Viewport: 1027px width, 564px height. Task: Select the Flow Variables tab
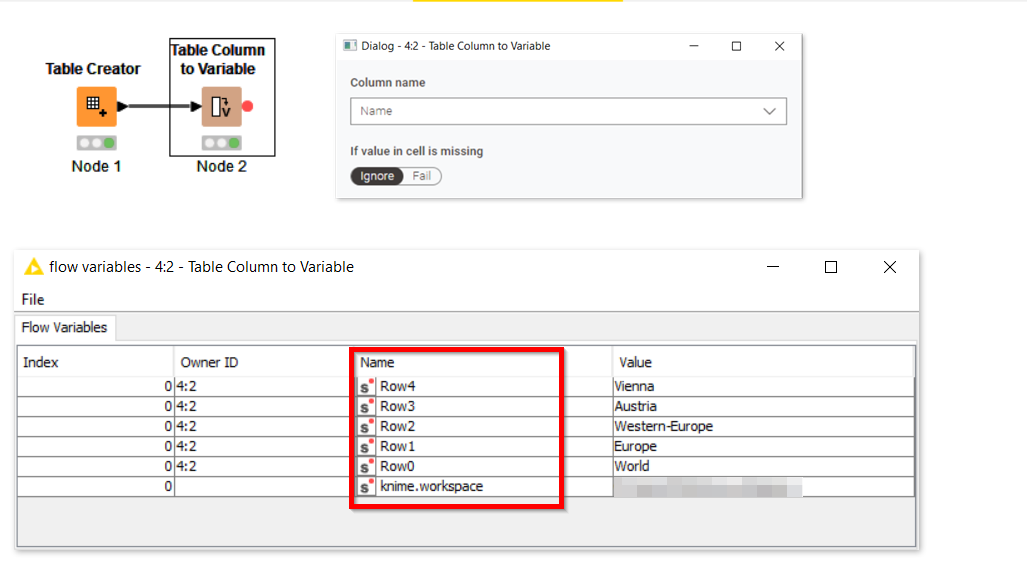tap(66, 327)
